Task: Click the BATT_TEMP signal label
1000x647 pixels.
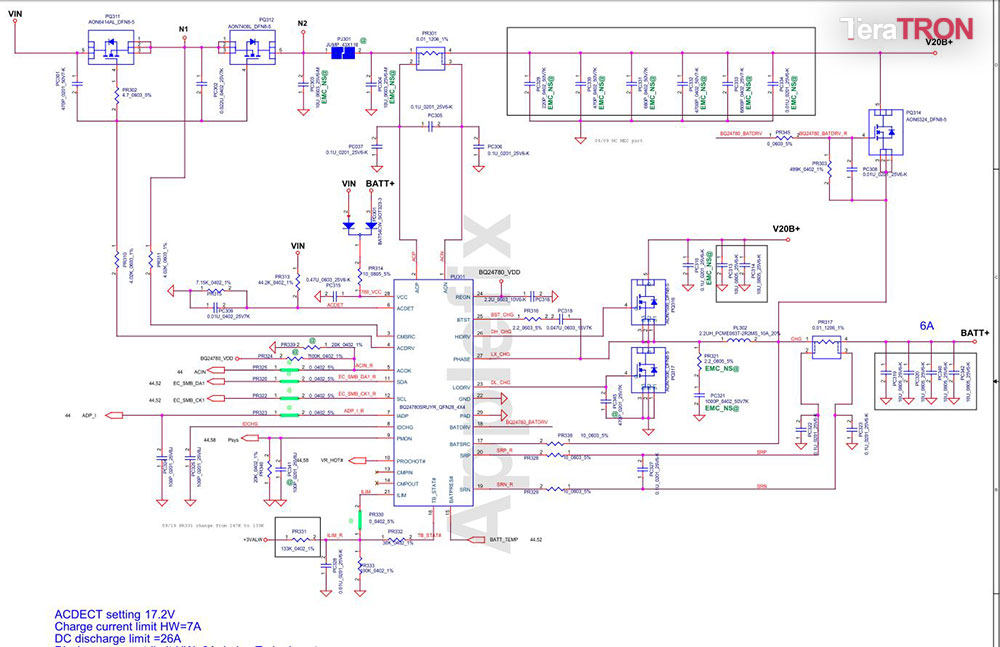Action: [x=504, y=540]
